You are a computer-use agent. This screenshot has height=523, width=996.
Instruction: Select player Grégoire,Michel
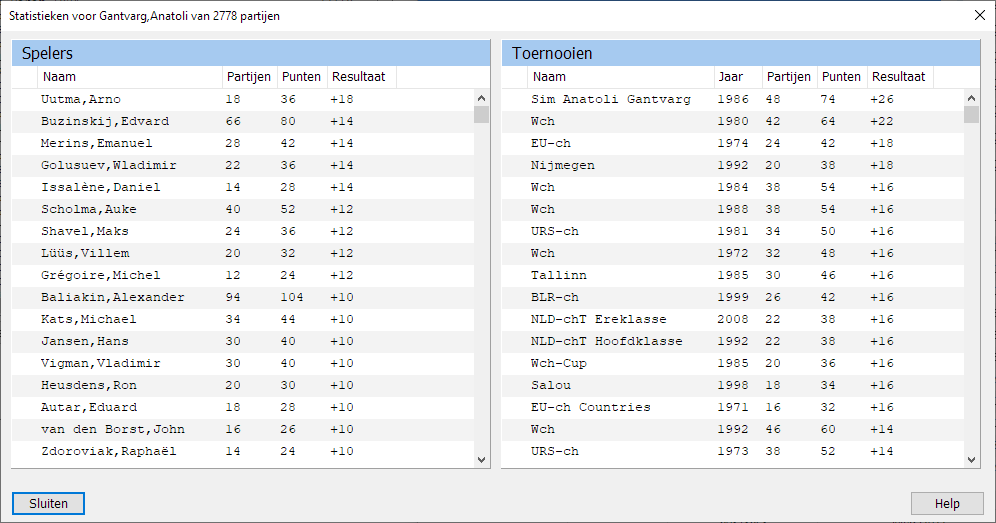coord(243,275)
